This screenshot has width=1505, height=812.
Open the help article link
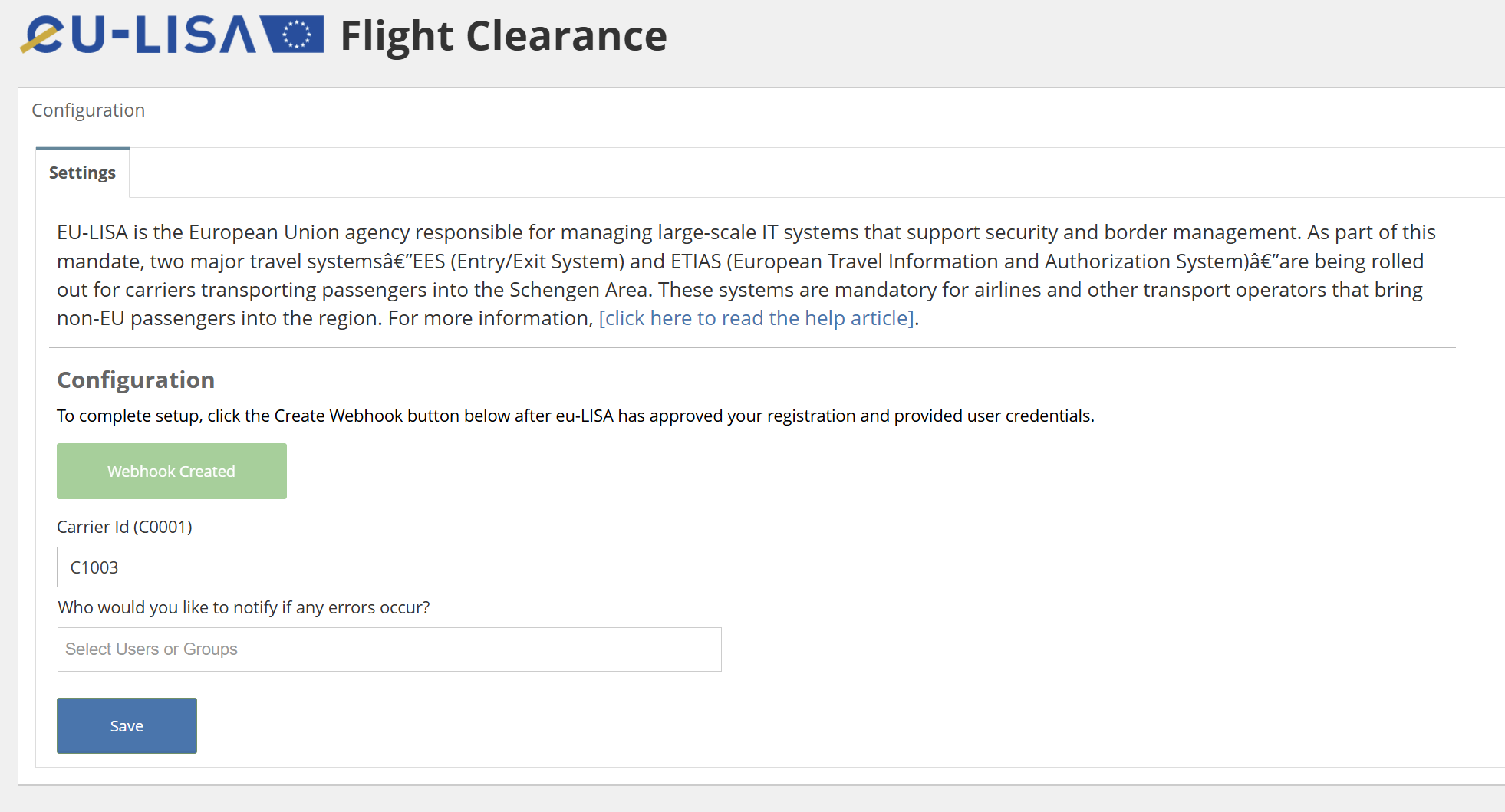[x=756, y=318]
